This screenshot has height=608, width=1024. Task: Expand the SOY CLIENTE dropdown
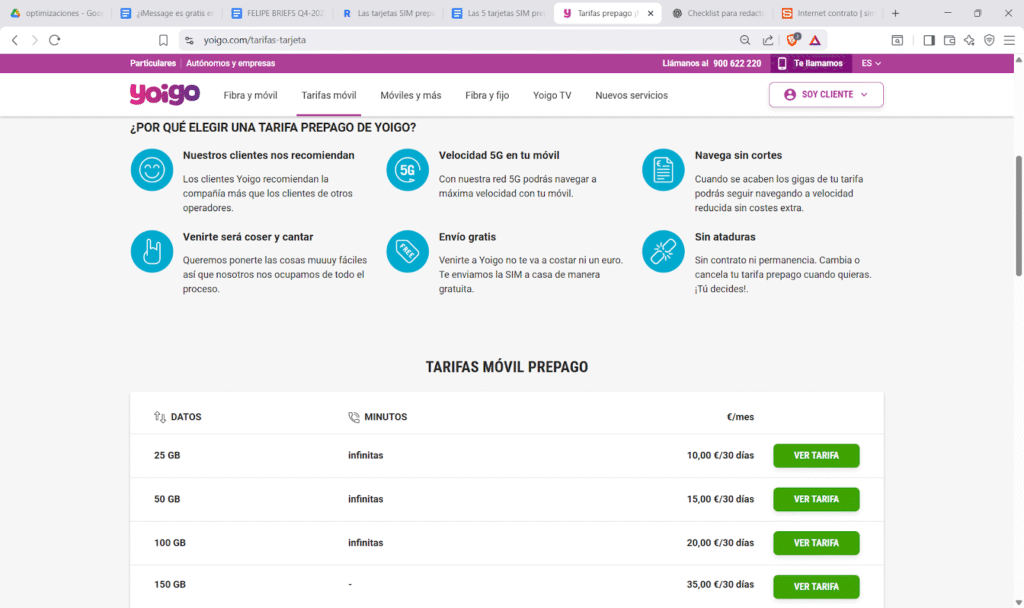point(826,95)
